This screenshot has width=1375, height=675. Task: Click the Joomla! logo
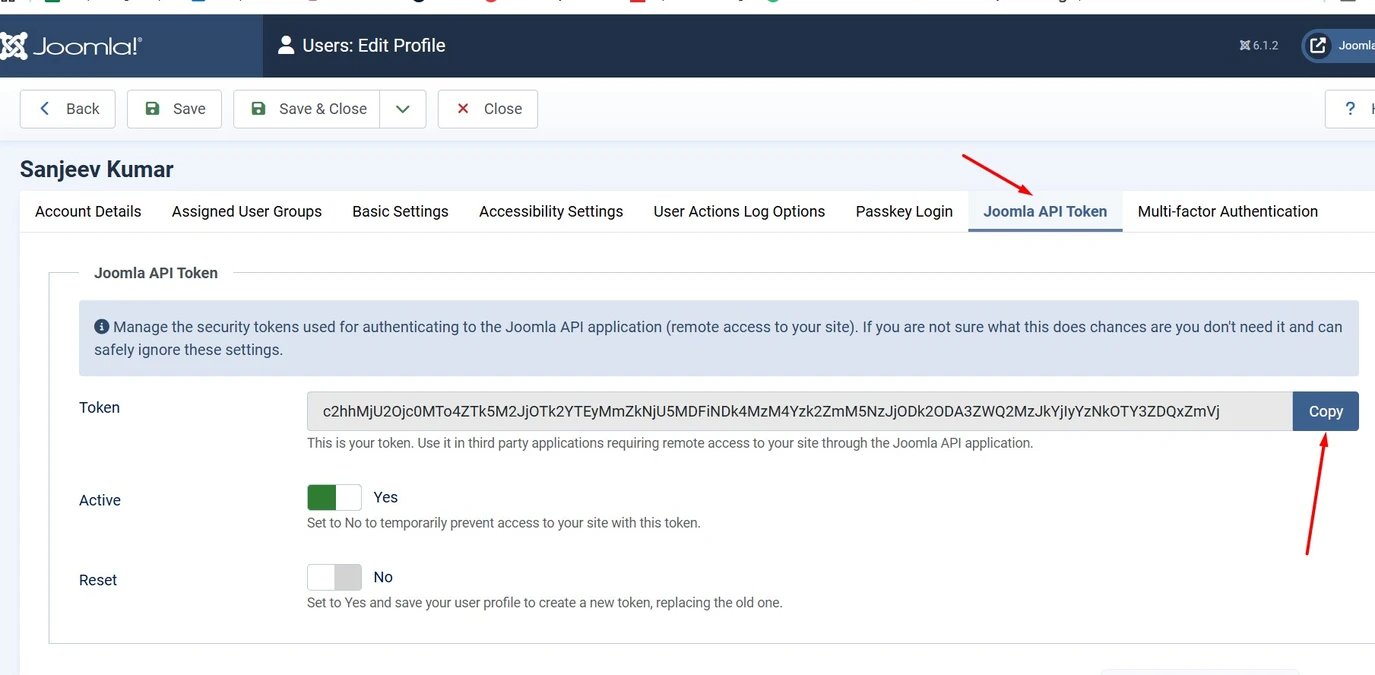[70, 46]
